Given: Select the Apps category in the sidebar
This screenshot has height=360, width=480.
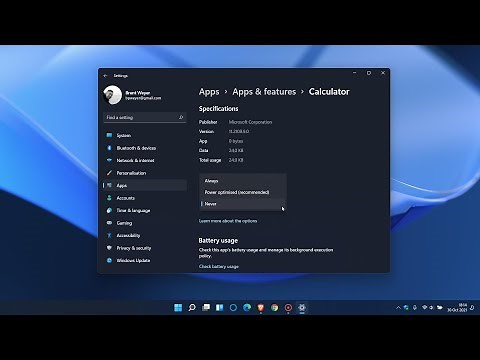Looking at the screenshot, I should pos(145,185).
